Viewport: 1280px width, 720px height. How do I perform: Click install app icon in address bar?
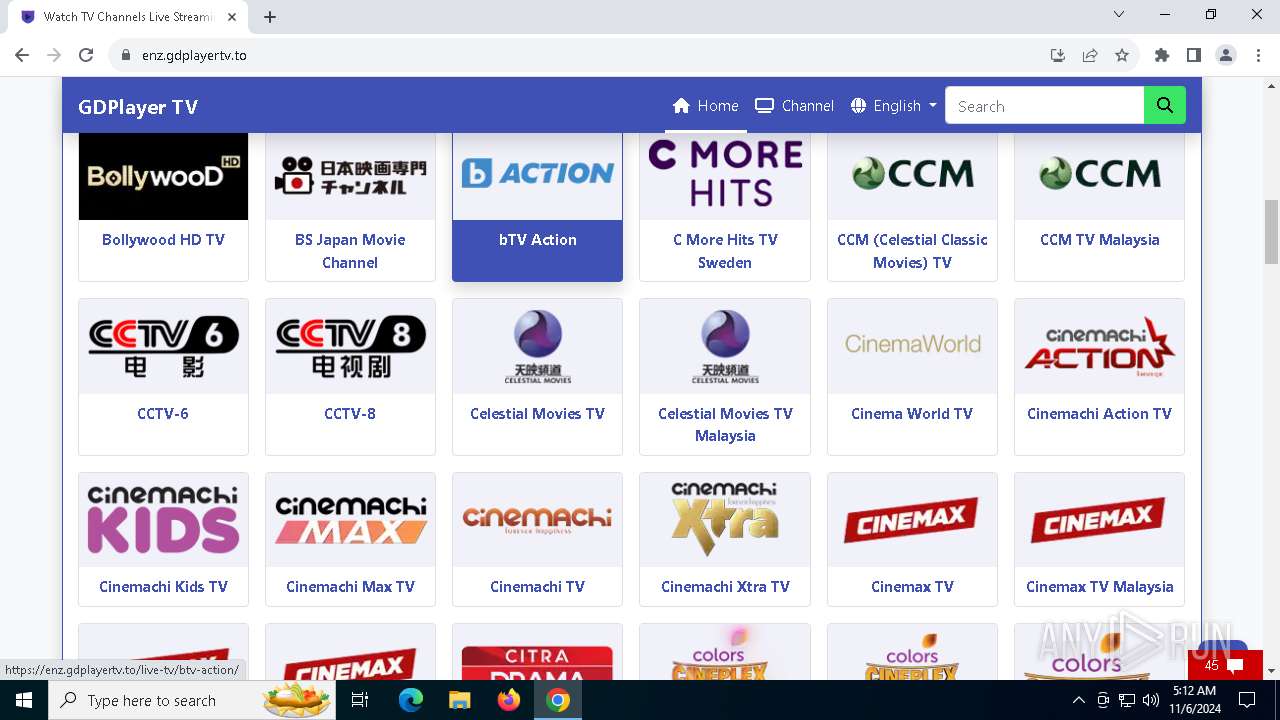[1058, 55]
